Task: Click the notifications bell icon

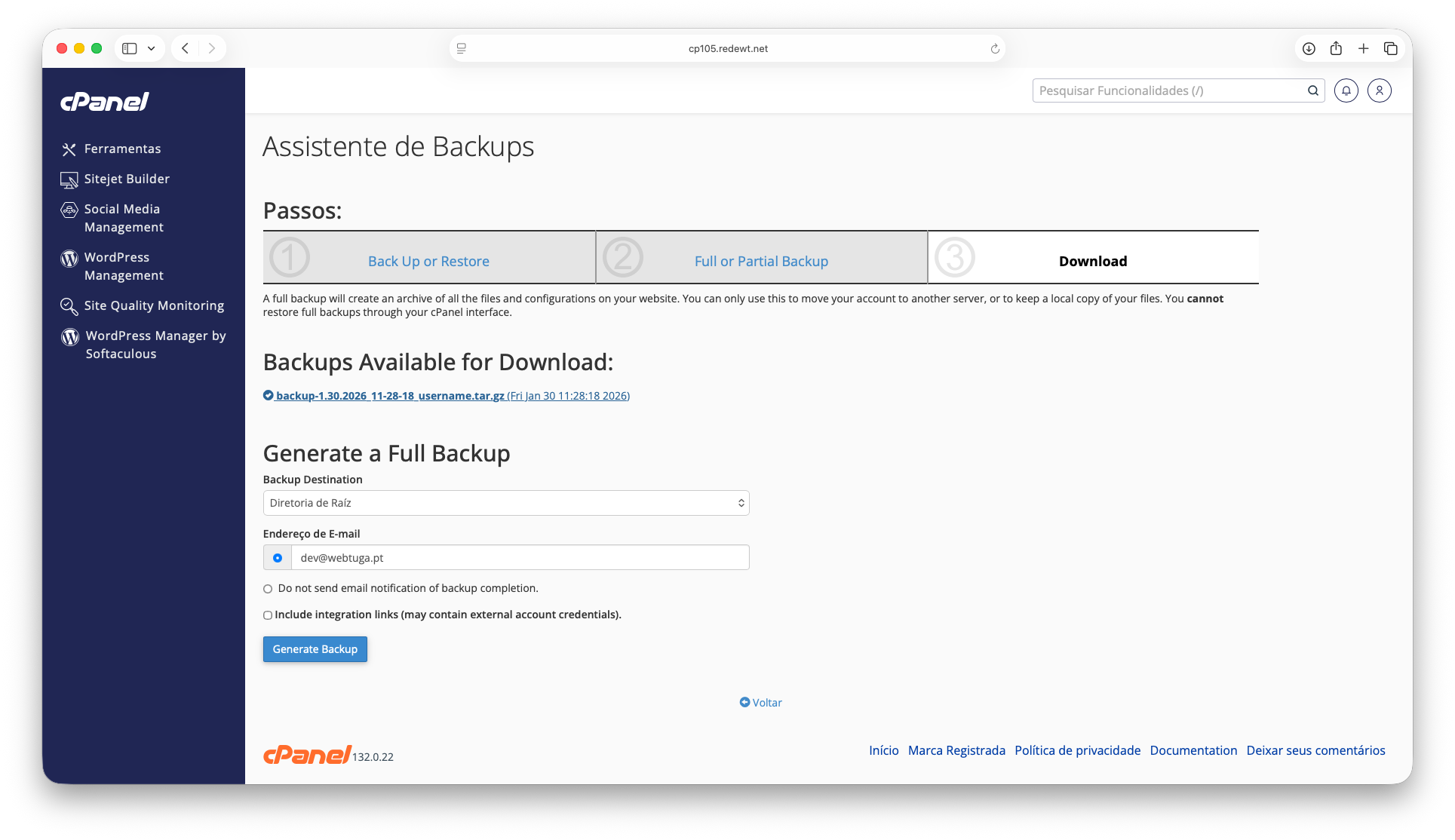Action: pyautogui.click(x=1346, y=90)
